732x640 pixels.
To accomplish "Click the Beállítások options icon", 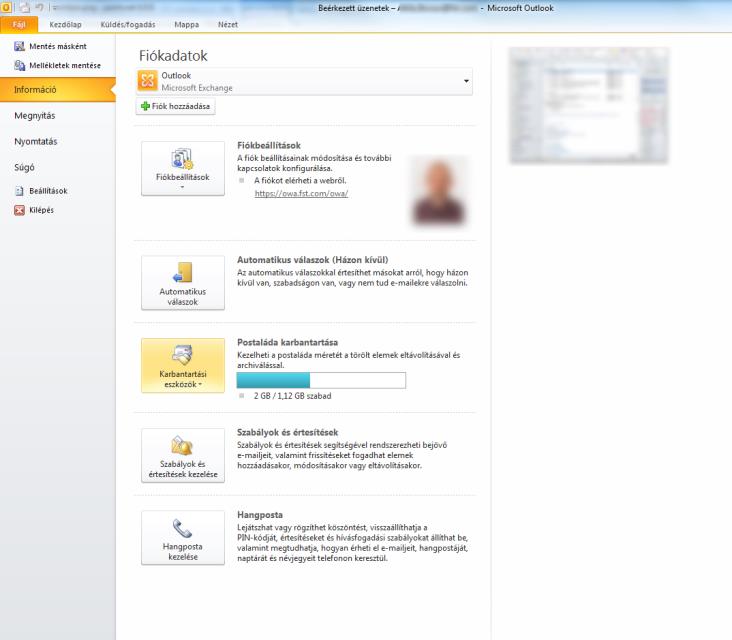I will point(19,191).
